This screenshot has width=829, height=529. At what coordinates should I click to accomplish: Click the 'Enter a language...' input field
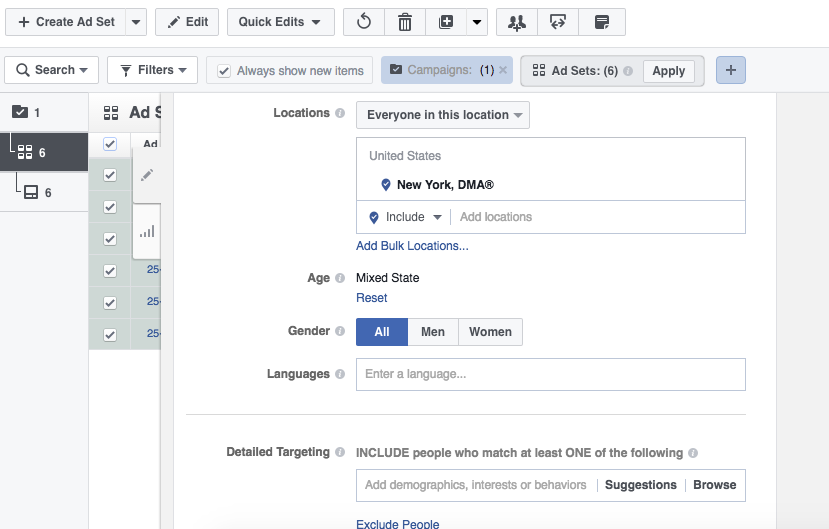[550, 374]
